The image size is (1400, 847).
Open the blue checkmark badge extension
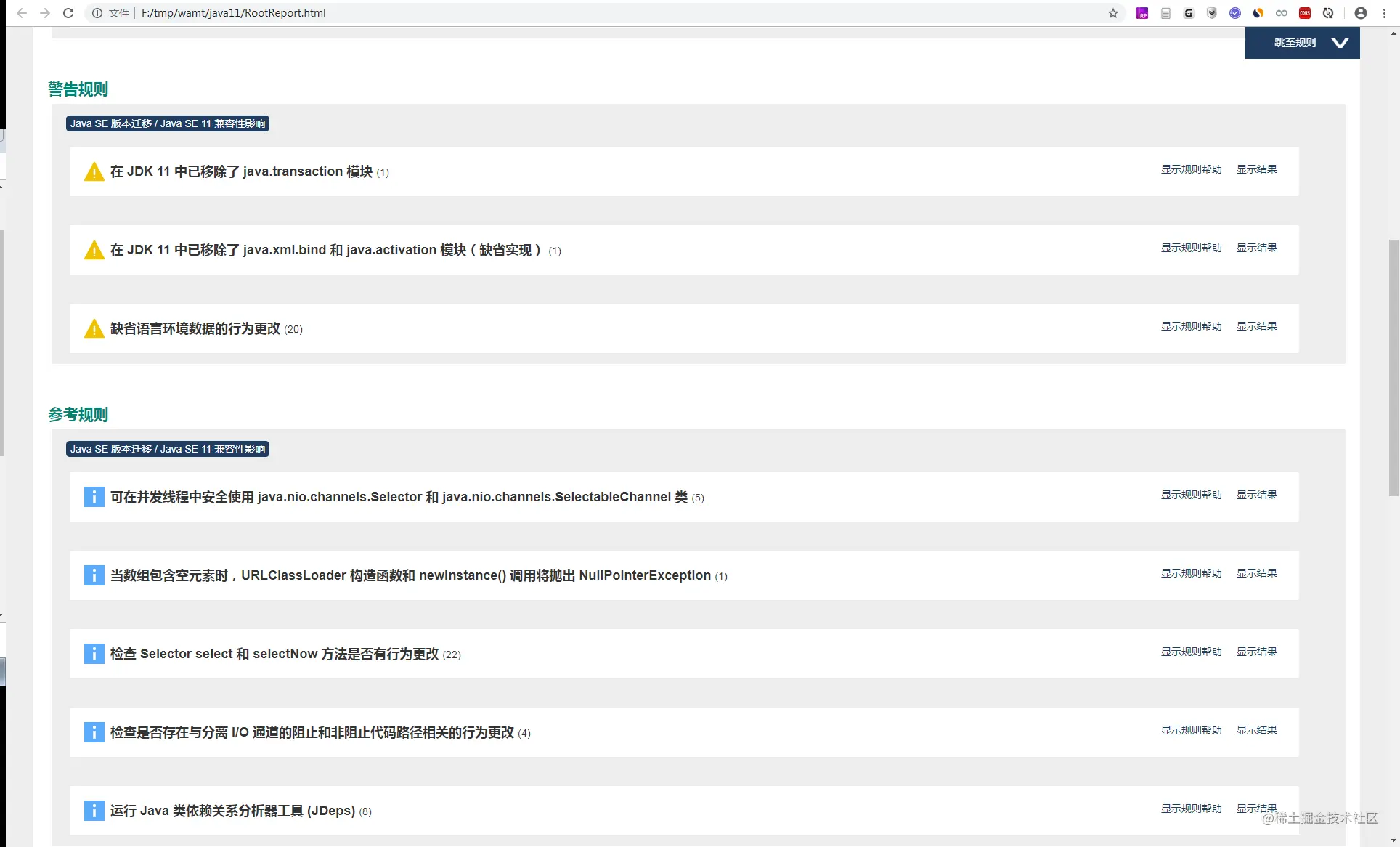point(1235,13)
